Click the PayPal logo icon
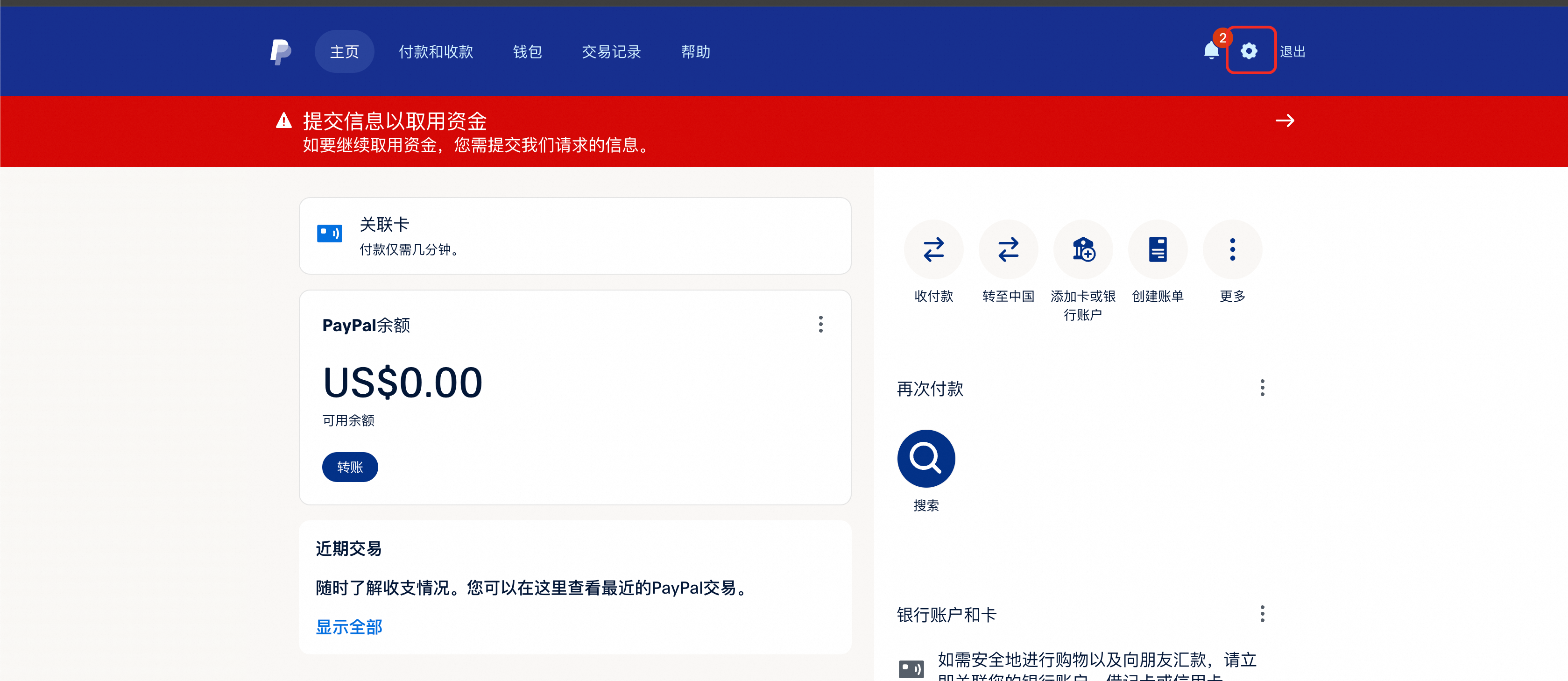1568x681 pixels. (281, 52)
